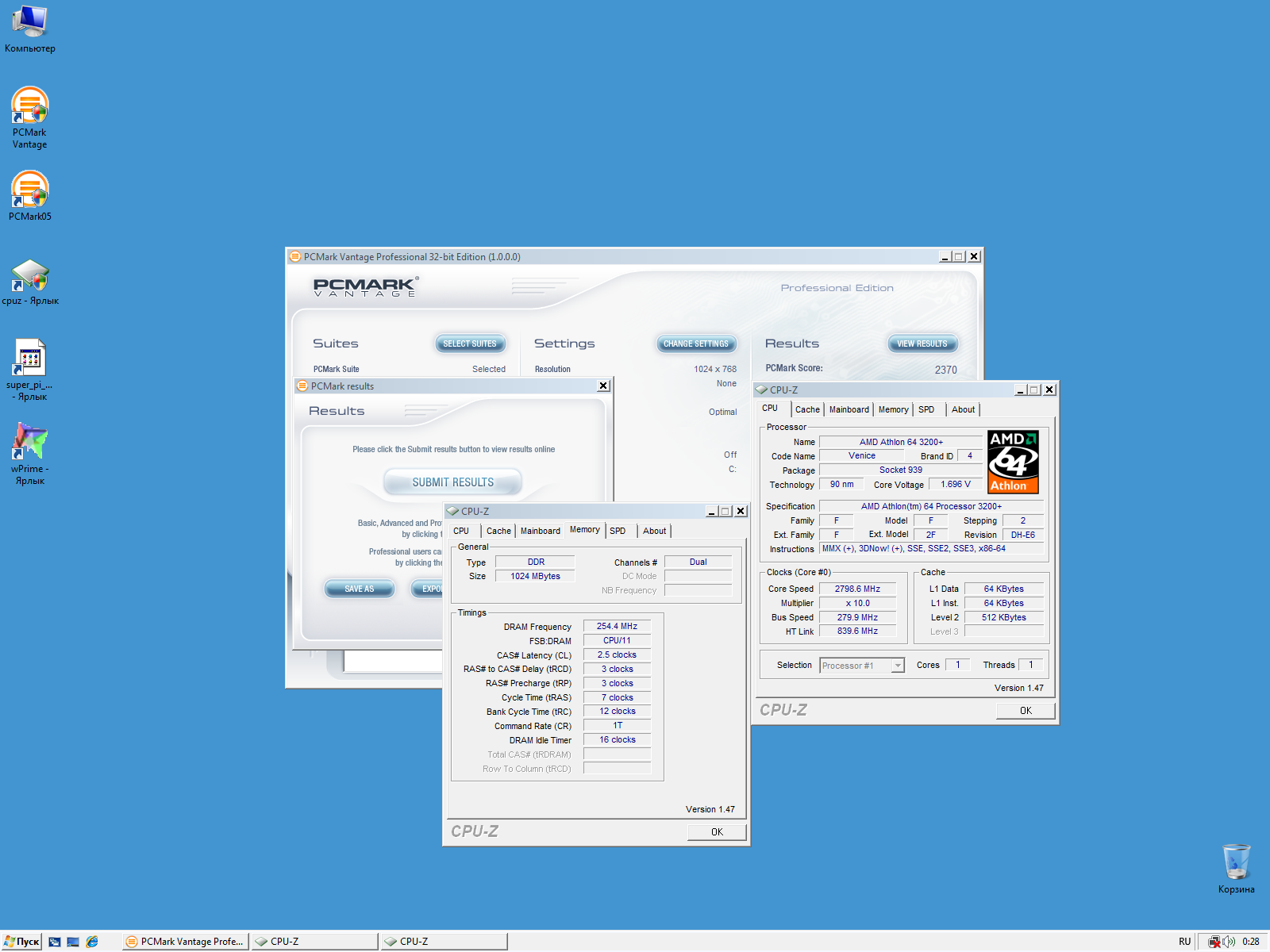Open Mainboard tab in right CPU-Z window
The width and height of the screenshot is (1270, 952).
point(849,409)
